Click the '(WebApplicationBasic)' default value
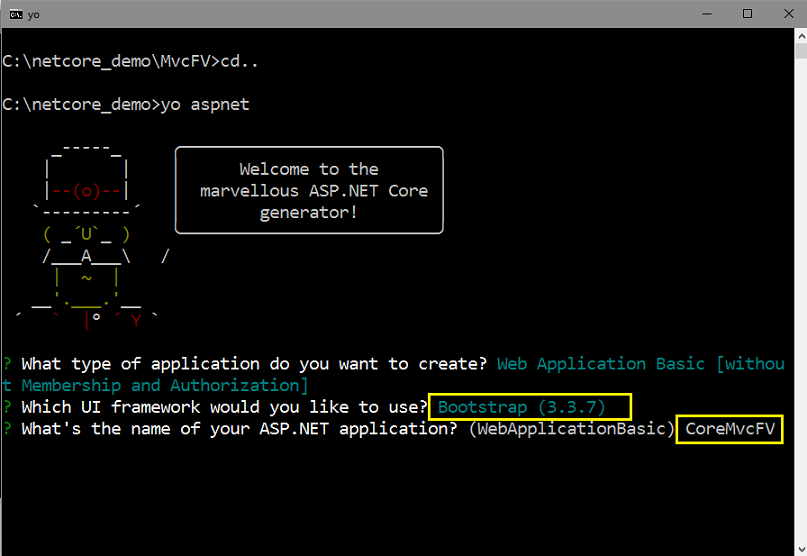The image size is (807, 556). pyautogui.click(x=571, y=429)
